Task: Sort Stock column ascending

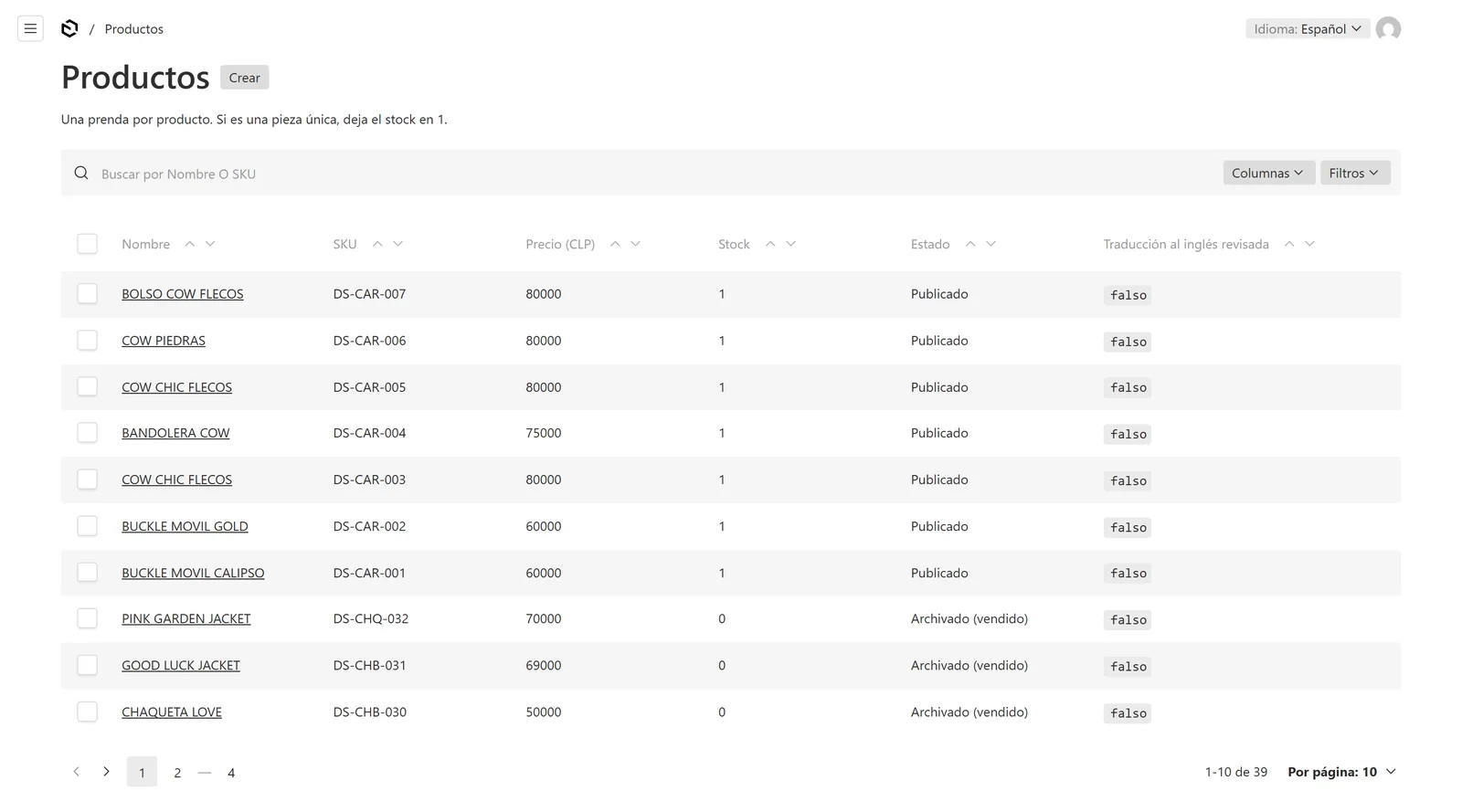Action: [x=770, y=244]
